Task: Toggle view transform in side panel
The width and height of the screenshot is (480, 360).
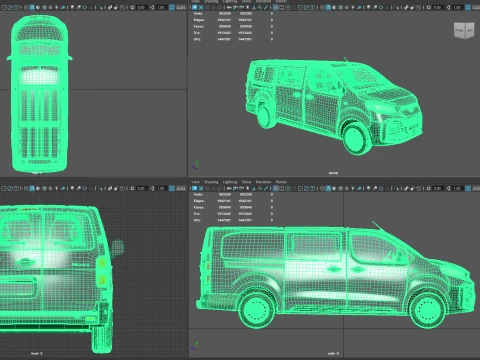Action: [468, 188]
